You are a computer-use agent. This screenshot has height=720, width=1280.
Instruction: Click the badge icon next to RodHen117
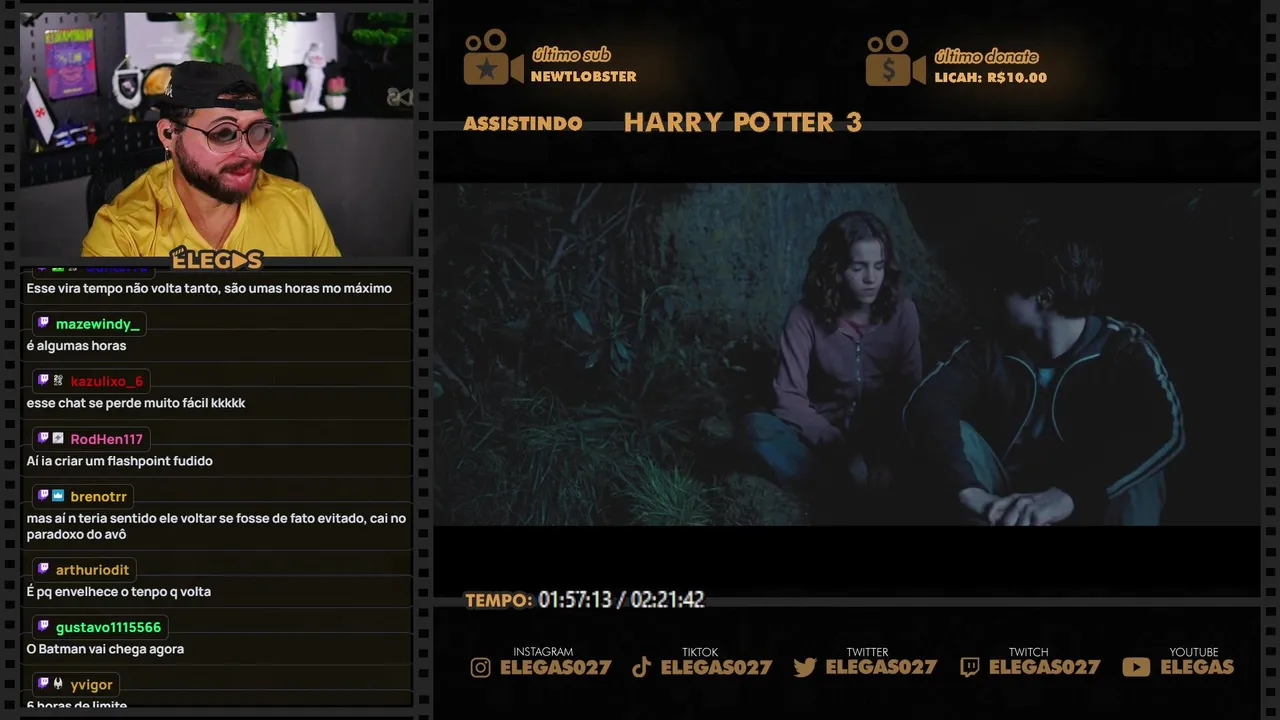tap(58, 438)
